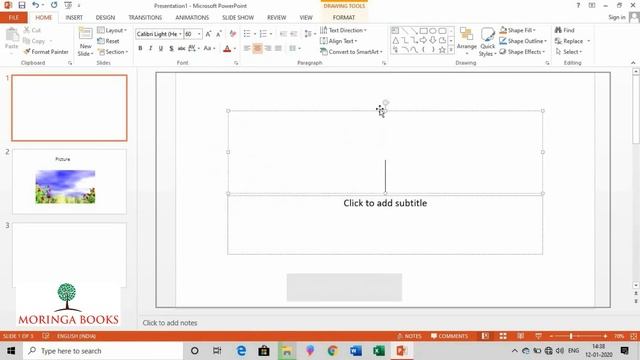Image resolution: width=640 pixels, height=360 pixels.
Task: Open the Align Text dropdown
Action: 338,41
